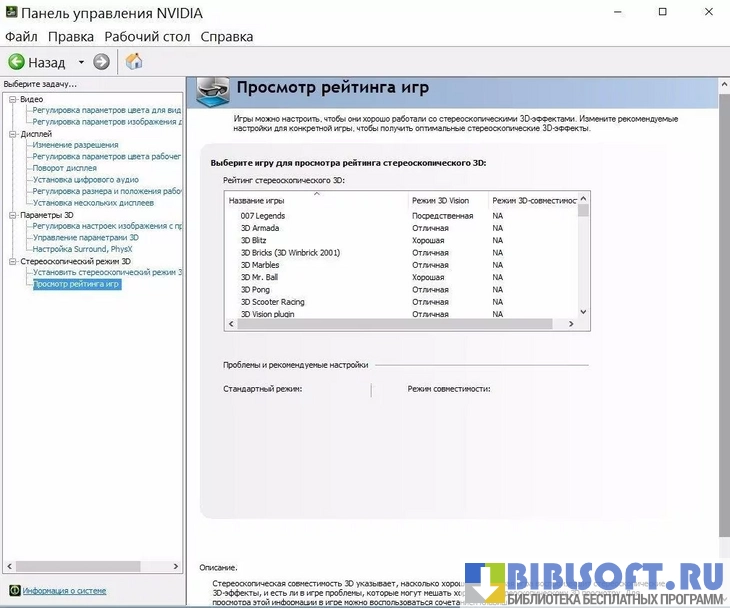Click the Forward arrow icon in toolbar
Image resolution: width=730 pixels, height=608 pixels.
[101, 62]
